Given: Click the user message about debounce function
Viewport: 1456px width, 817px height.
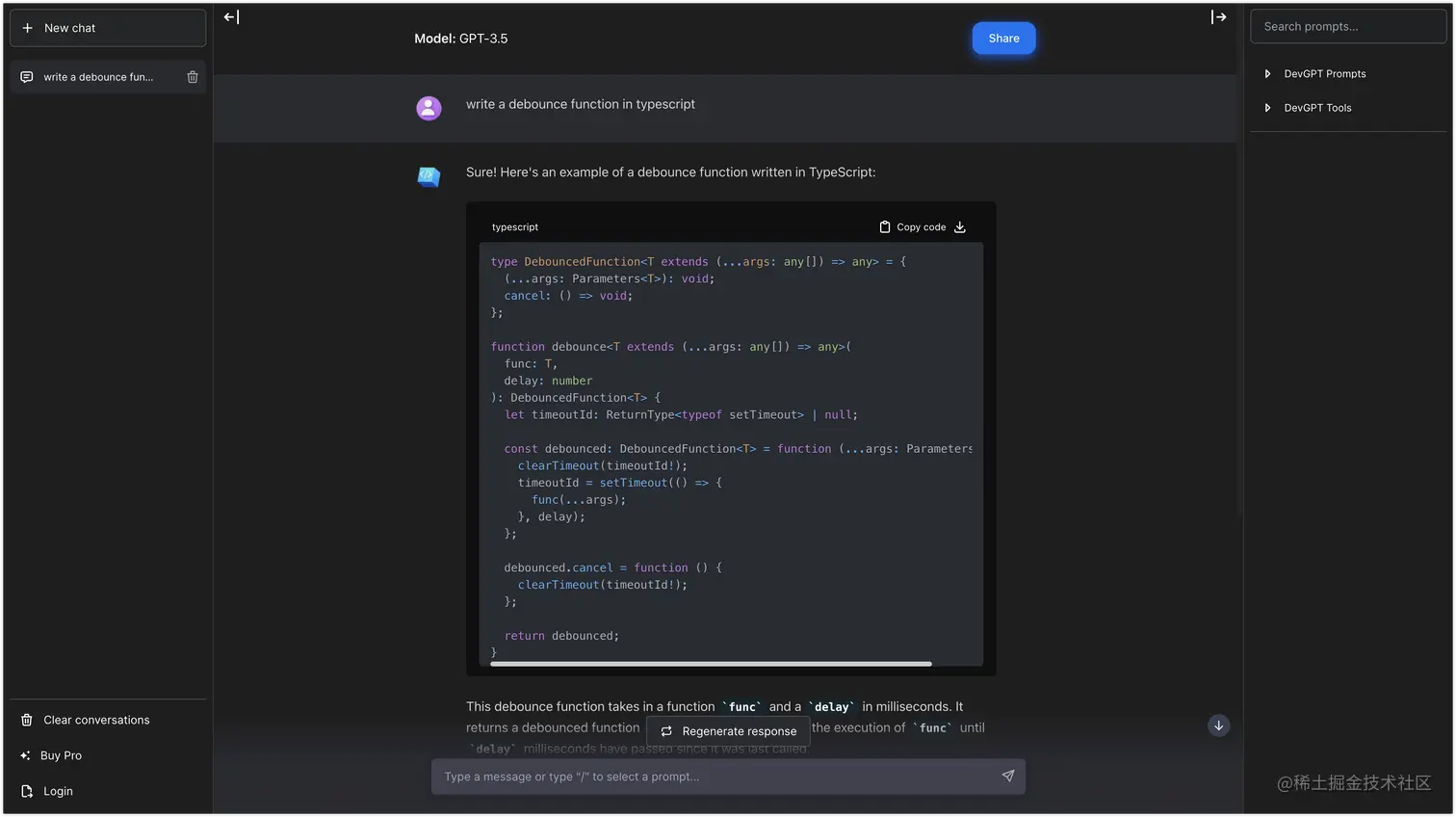Looking at the screenshot, I should 581,104.
